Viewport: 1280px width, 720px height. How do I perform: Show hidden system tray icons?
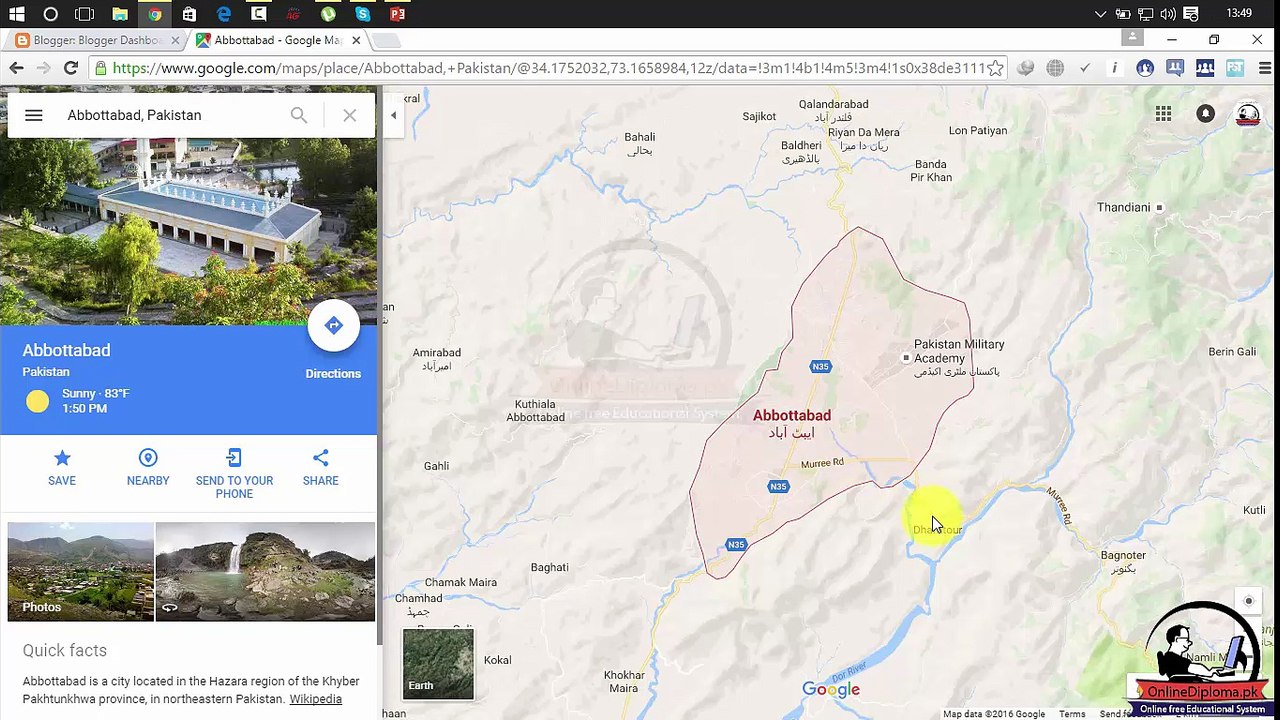pyautogui.click(x=1101, y=14)
